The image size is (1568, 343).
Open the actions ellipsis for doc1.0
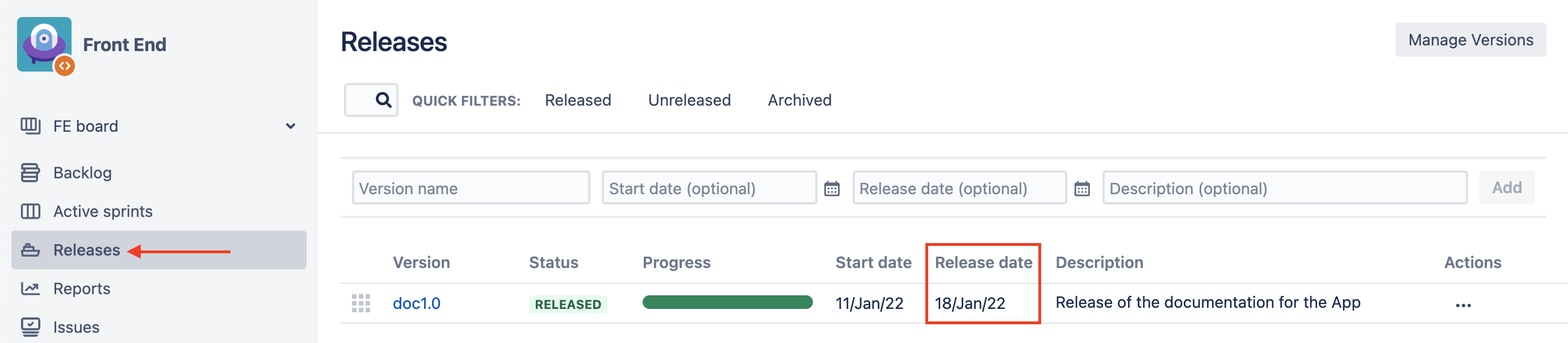click(1463, 304)
